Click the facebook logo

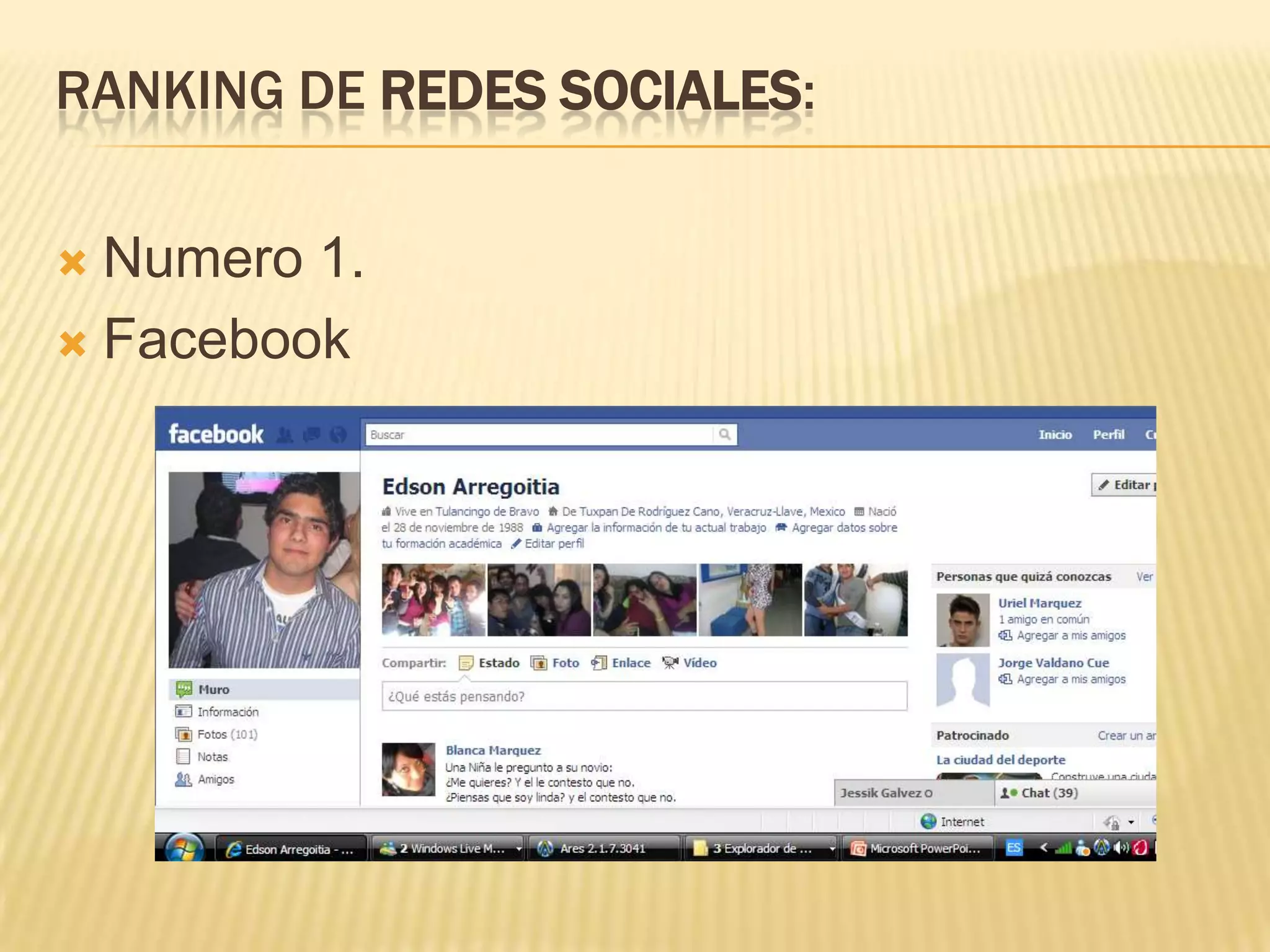[216, 434]
